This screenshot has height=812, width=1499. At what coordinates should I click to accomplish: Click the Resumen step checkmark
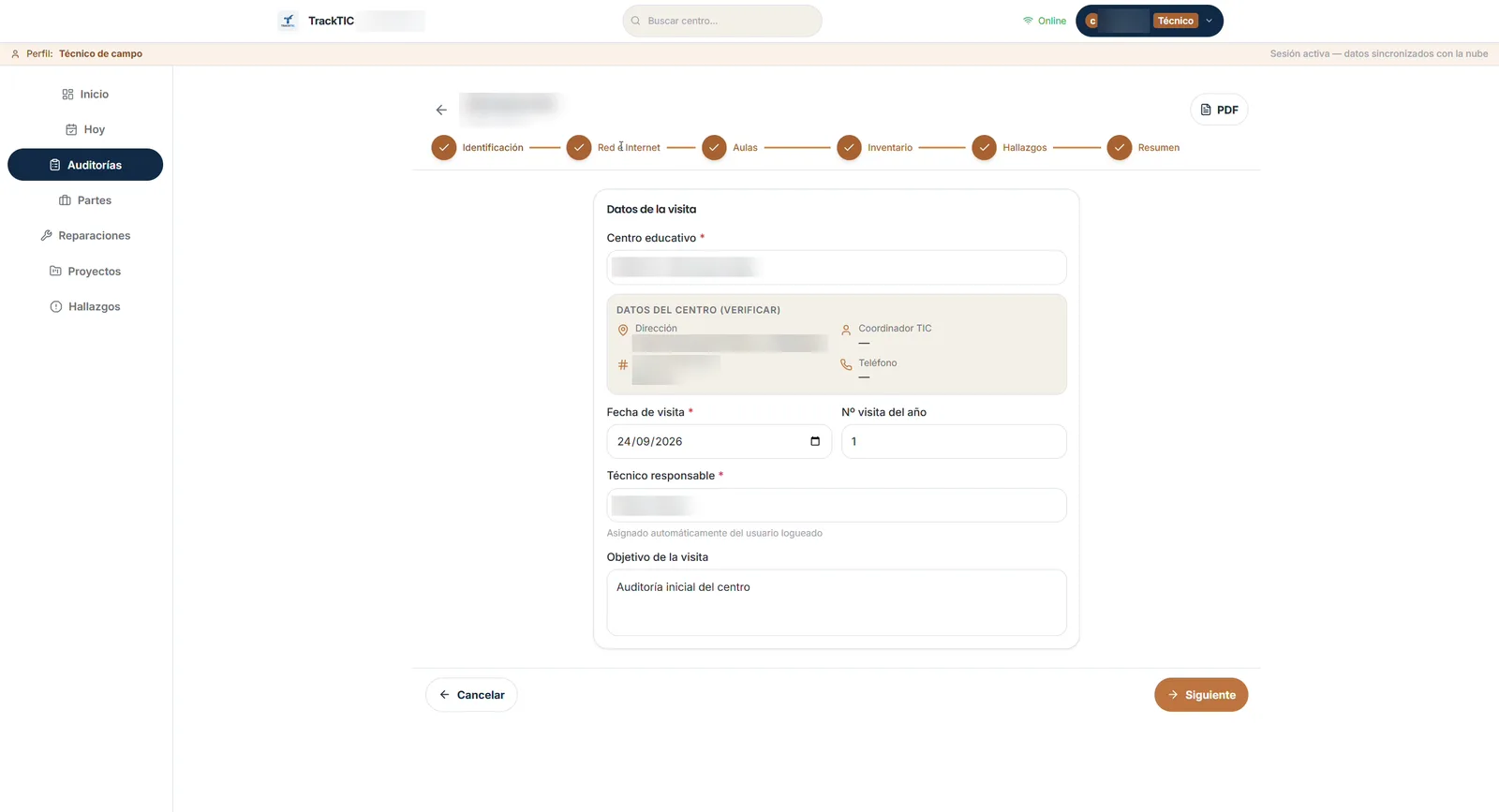click(x=1119, y=148)
